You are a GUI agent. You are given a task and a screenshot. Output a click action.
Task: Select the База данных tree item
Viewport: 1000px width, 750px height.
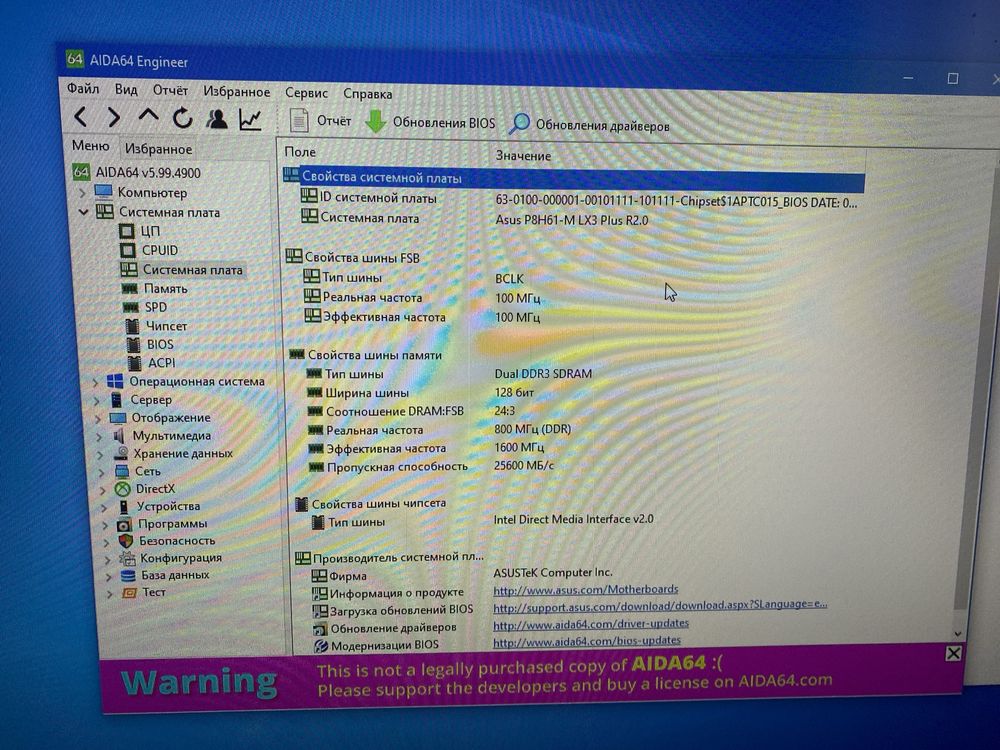pos(166,575)
